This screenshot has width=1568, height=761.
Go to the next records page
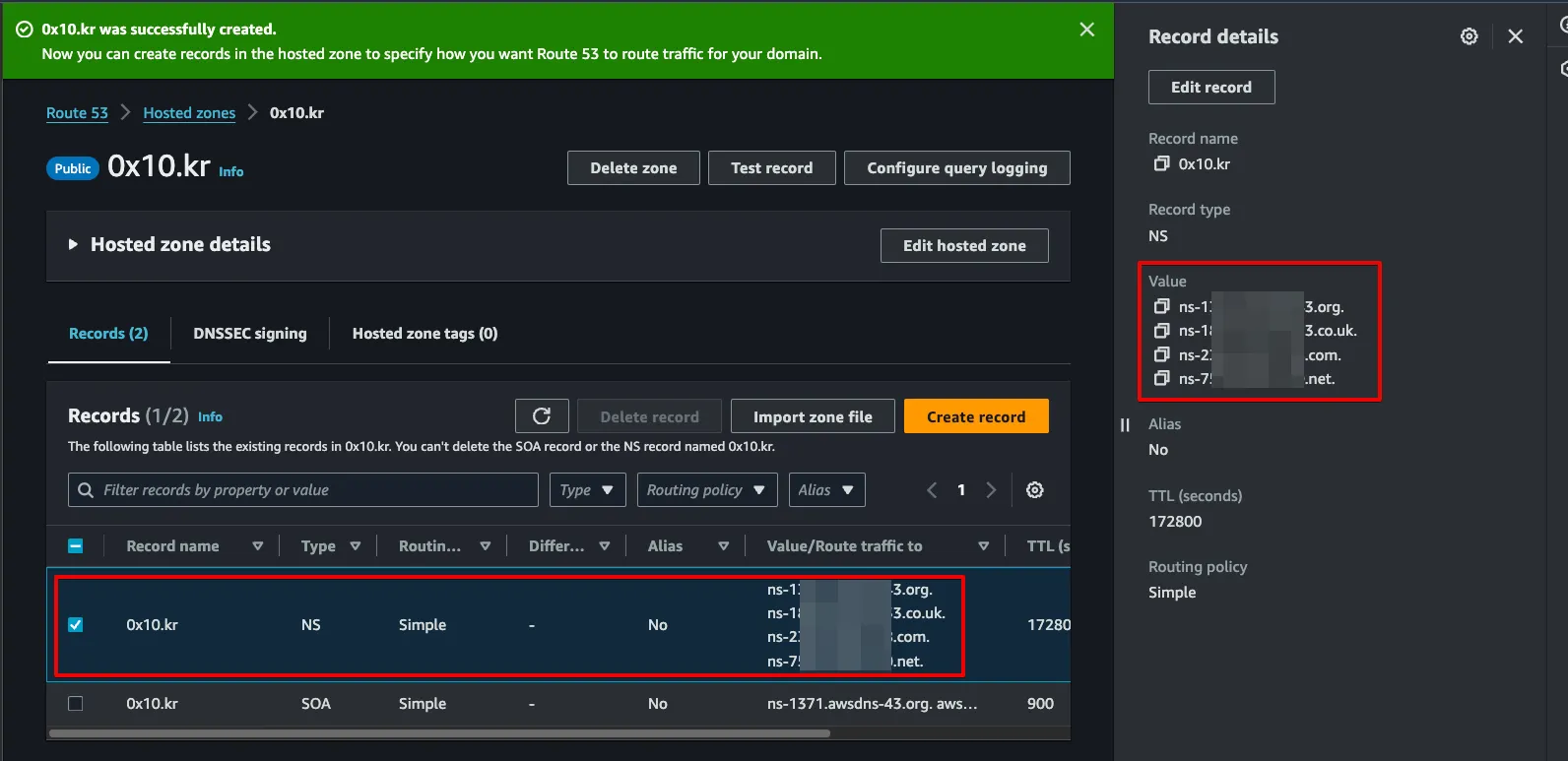pyautogui.click(x=991, y=490)
